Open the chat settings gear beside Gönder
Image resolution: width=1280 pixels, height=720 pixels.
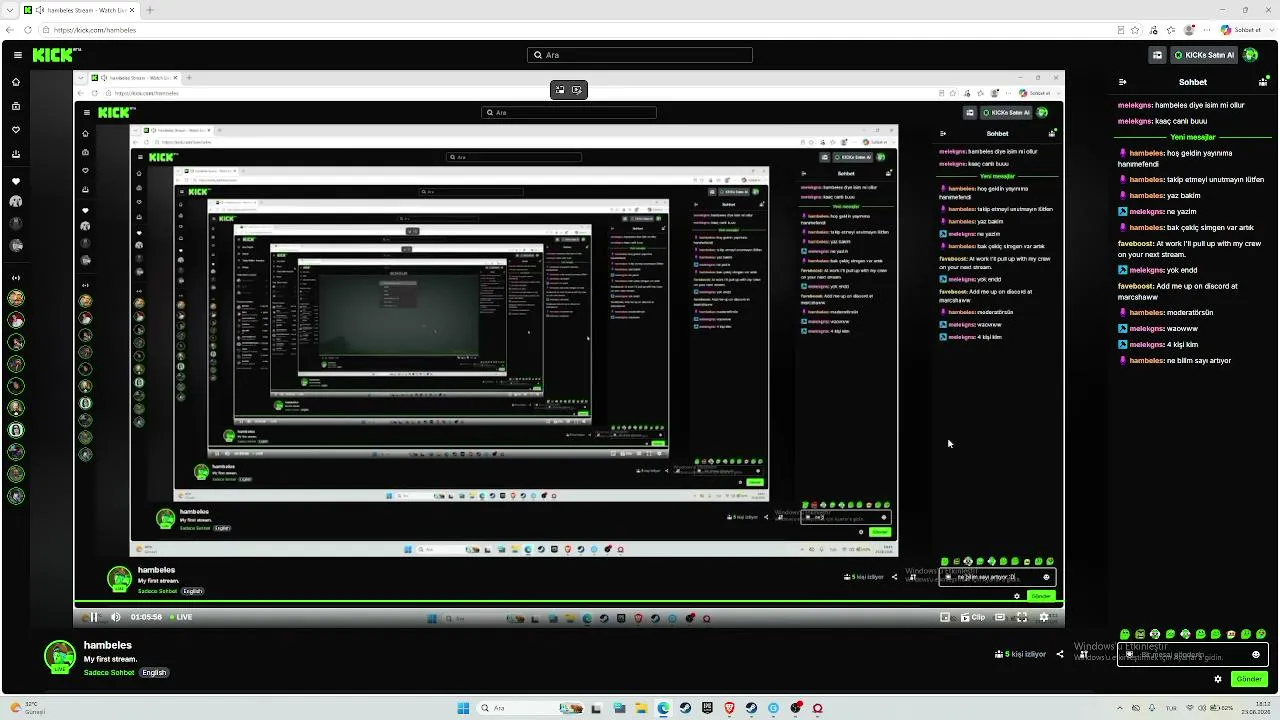[1218, 679]
